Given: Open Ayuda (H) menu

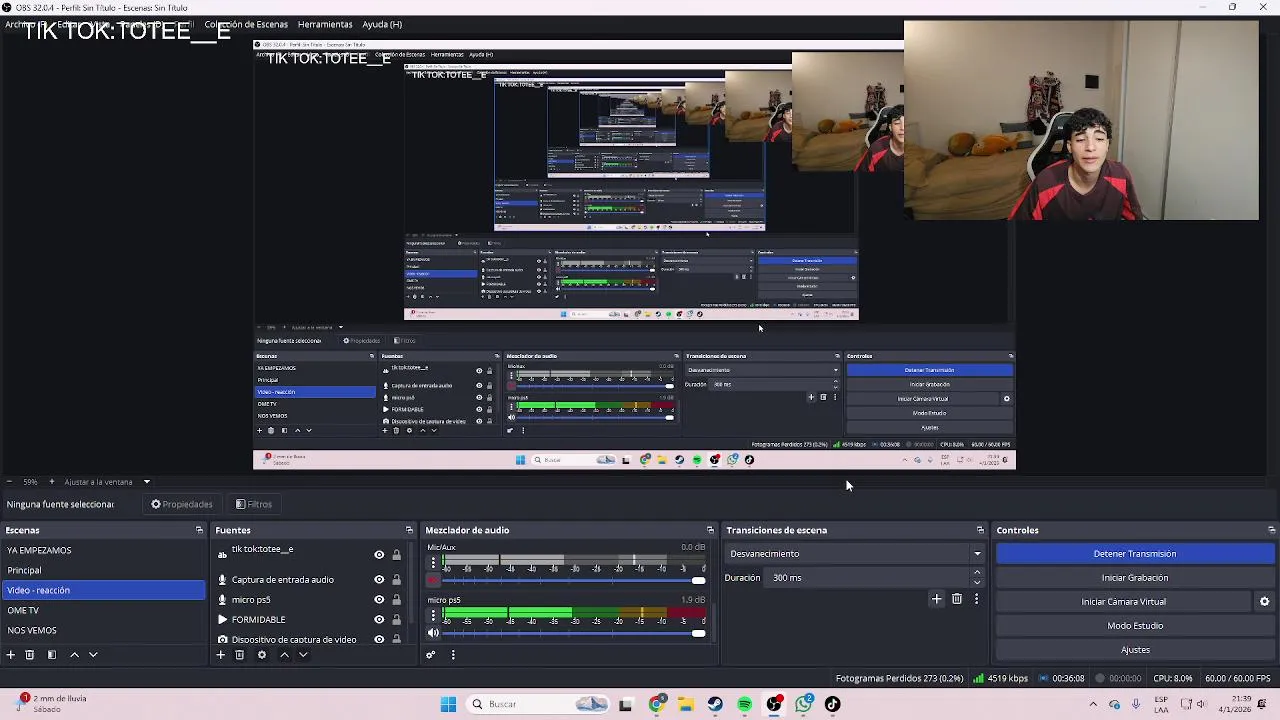Looking at the screenshot, I should 382,24.
